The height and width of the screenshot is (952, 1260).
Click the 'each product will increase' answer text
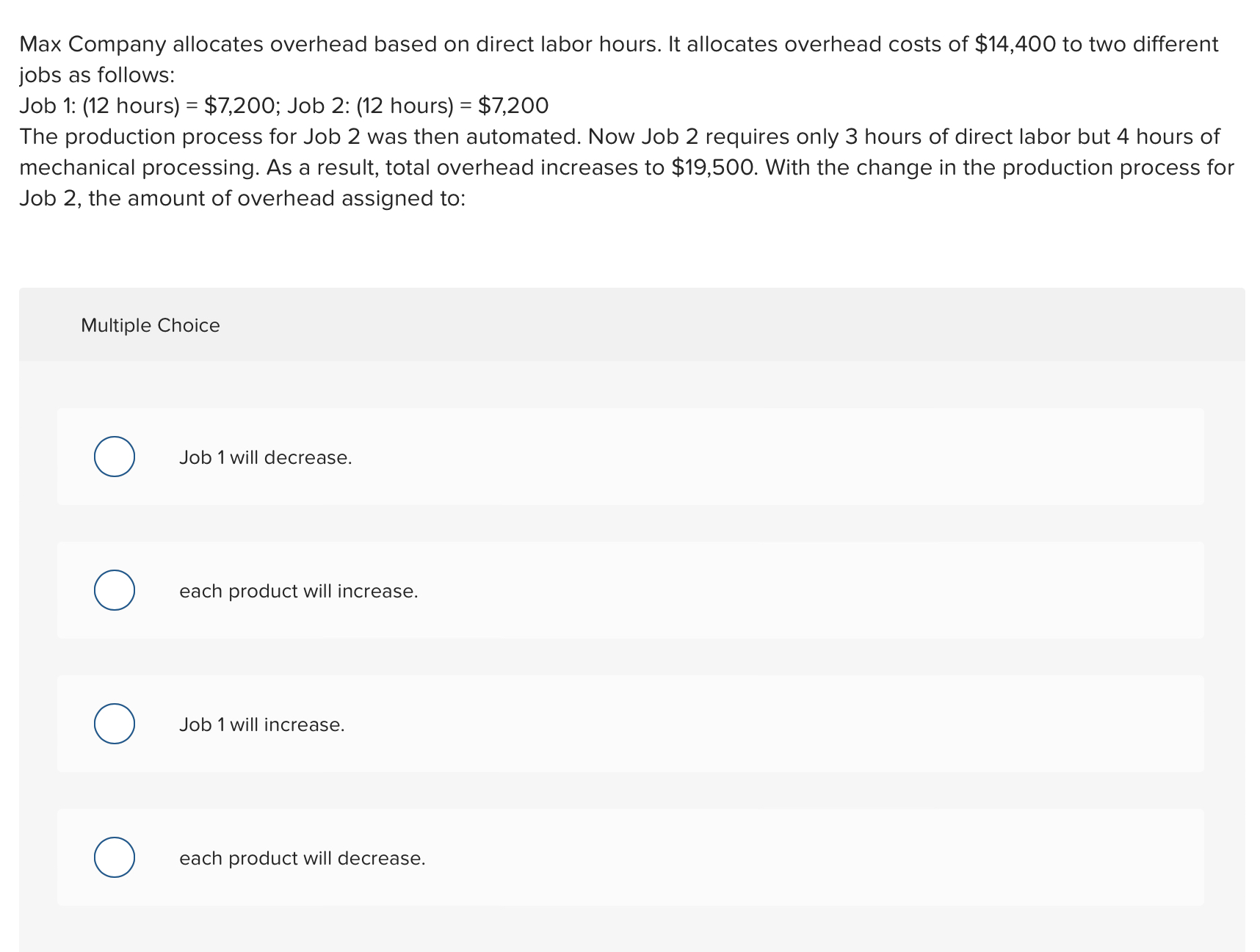(299, 590)
